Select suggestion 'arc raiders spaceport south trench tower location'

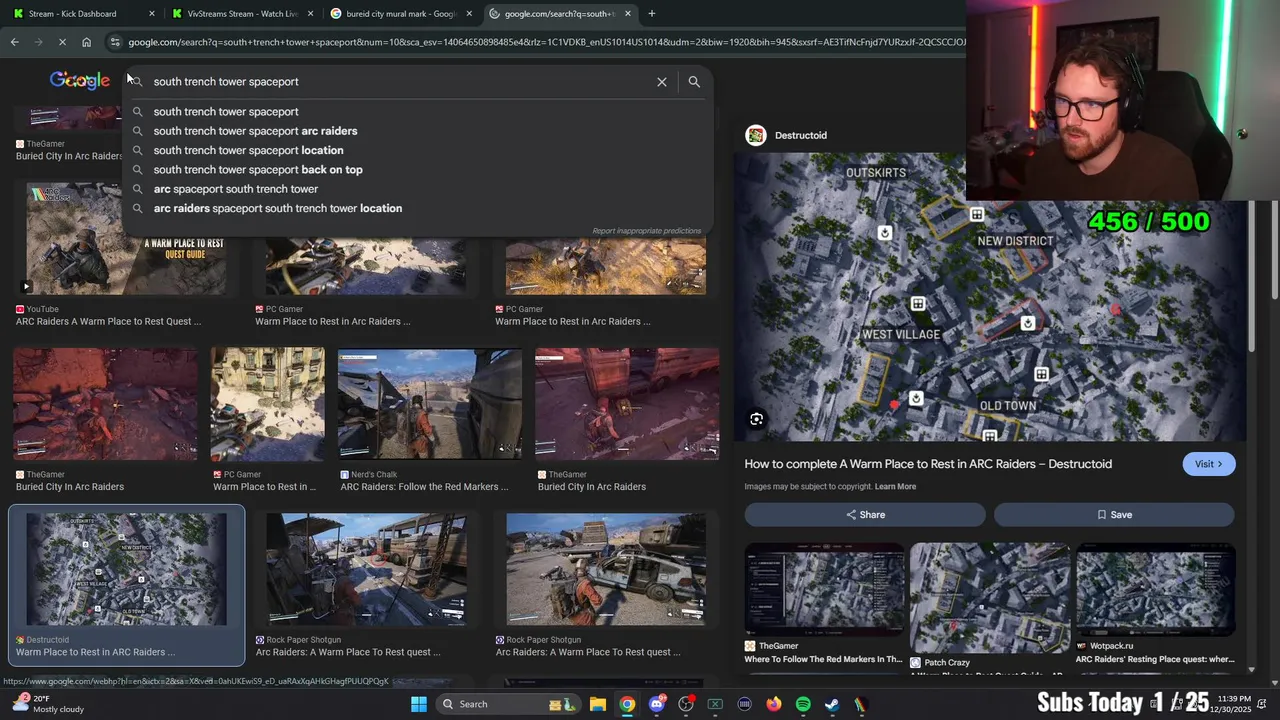tap(419, 208)
